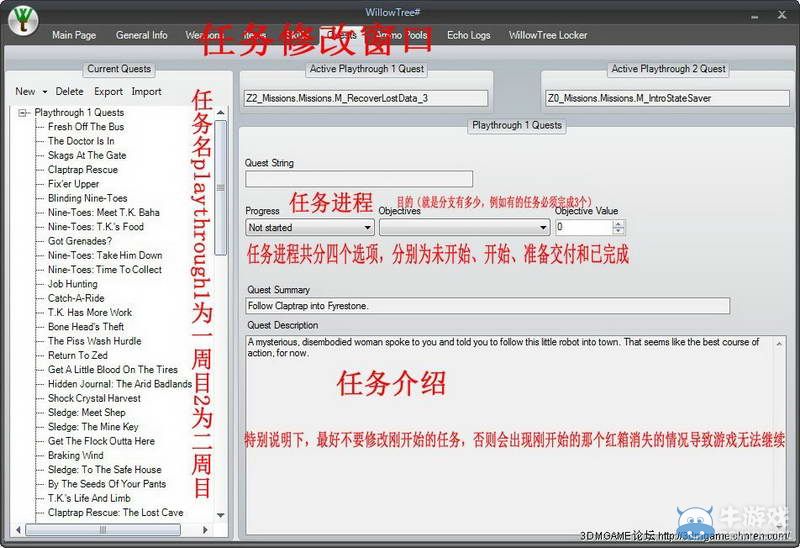Click quest list horizontal scrollbar thumb
This screenshot has height=548, width=800.
click(x=103, y=530)
